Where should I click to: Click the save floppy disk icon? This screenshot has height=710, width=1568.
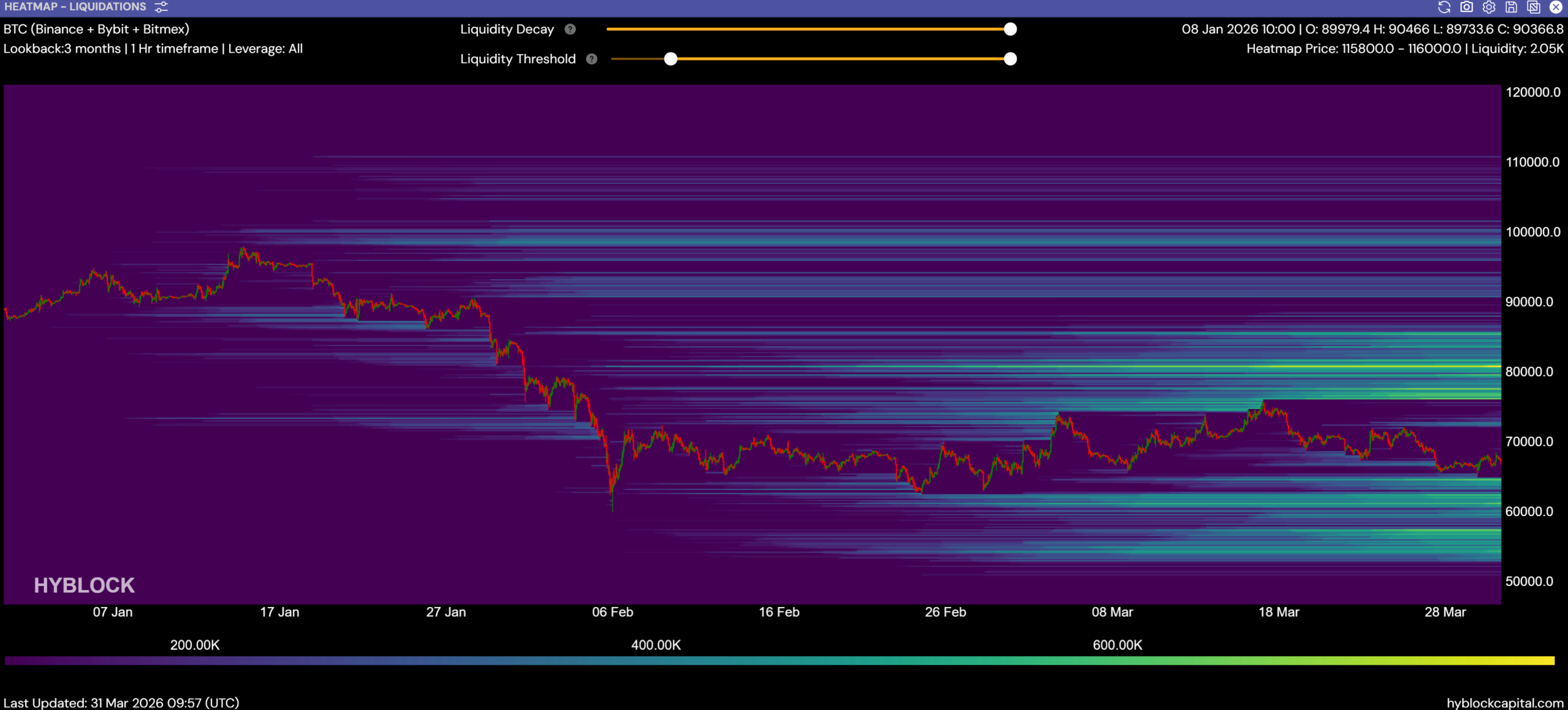point(1512,7)
